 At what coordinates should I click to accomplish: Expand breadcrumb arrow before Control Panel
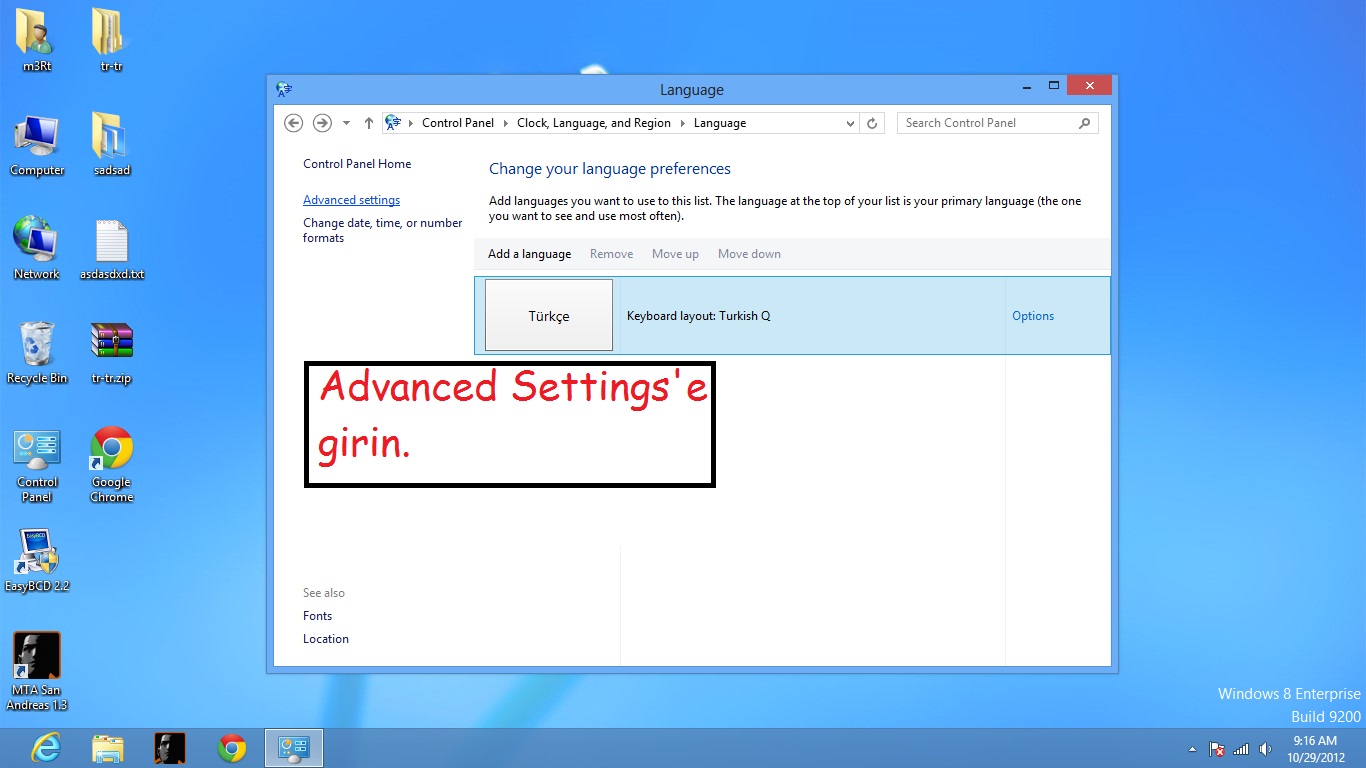[411, 123]
